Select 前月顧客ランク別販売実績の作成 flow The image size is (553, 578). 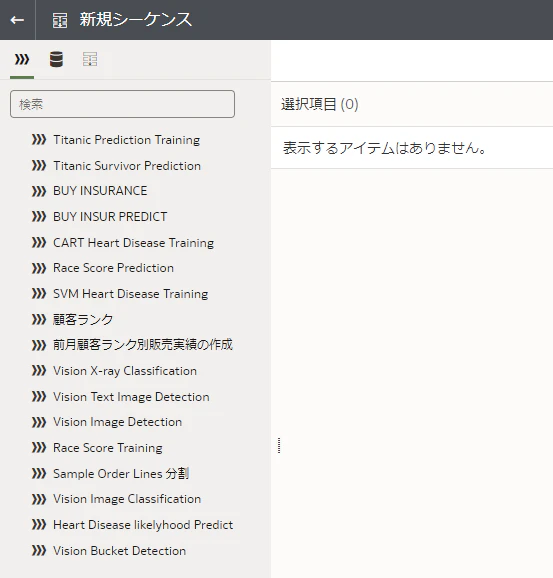143,345
